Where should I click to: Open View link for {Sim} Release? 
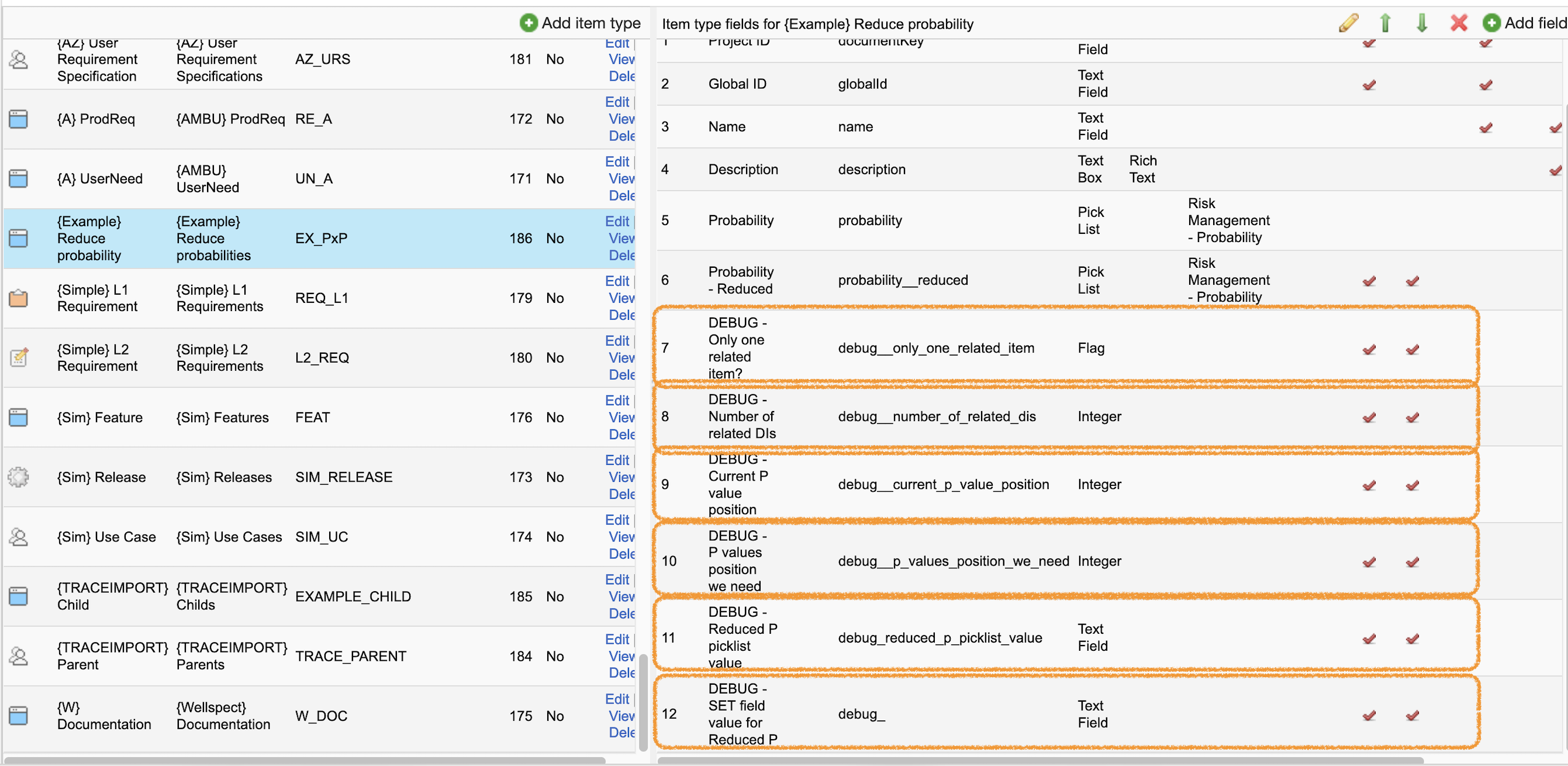tap(622, 477)
